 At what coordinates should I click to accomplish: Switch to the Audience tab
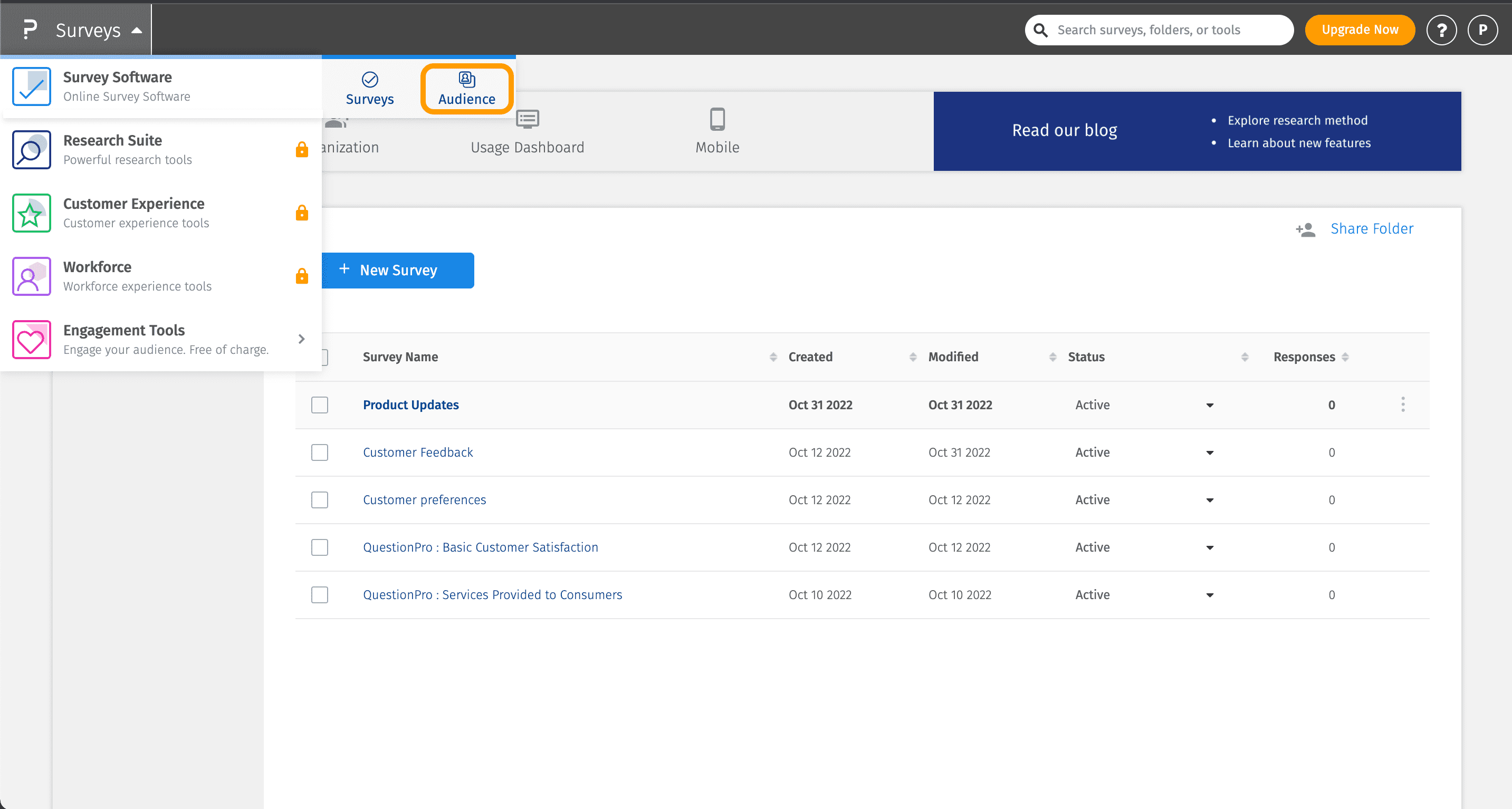(466, 89)
